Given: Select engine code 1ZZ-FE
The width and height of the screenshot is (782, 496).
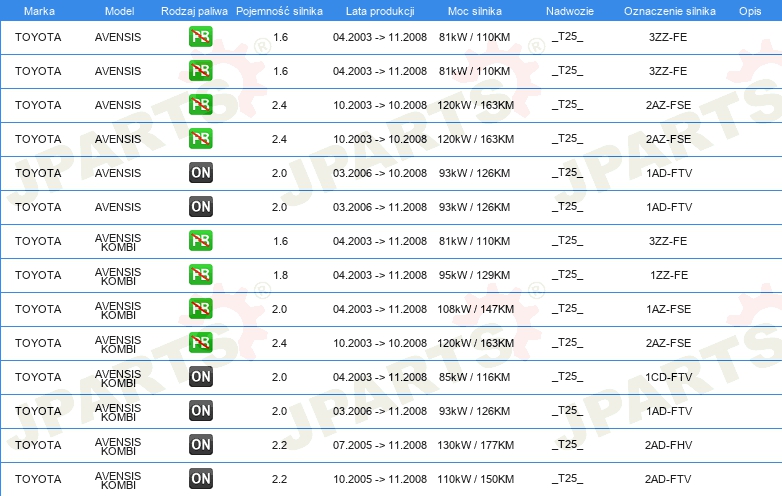Looking at the screenshot, I should point(669,275).
